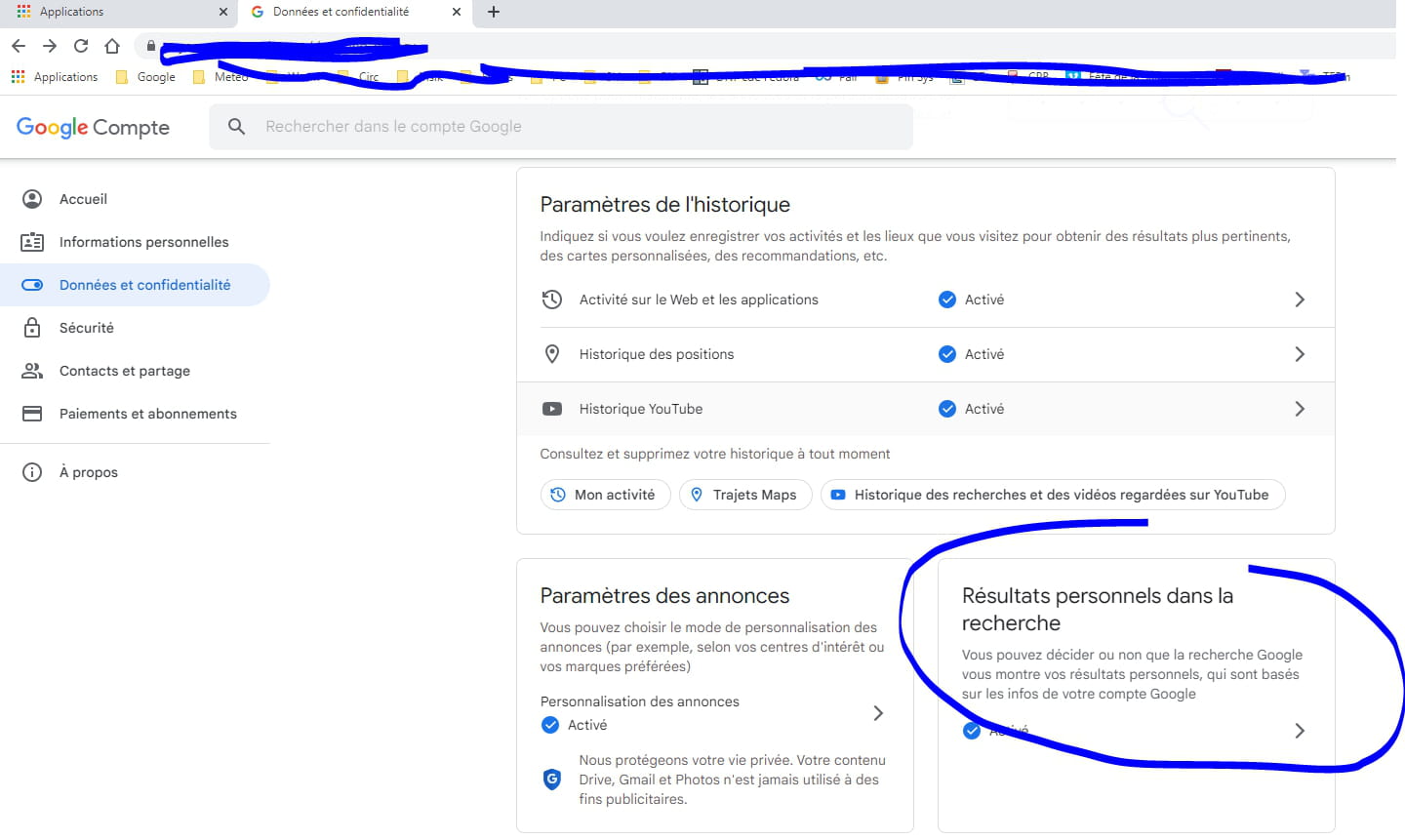The height and width of the screenshot is (840, 1405).
Task: Click Activé checkmark for Historique des positions
Action: pos(946,354)
